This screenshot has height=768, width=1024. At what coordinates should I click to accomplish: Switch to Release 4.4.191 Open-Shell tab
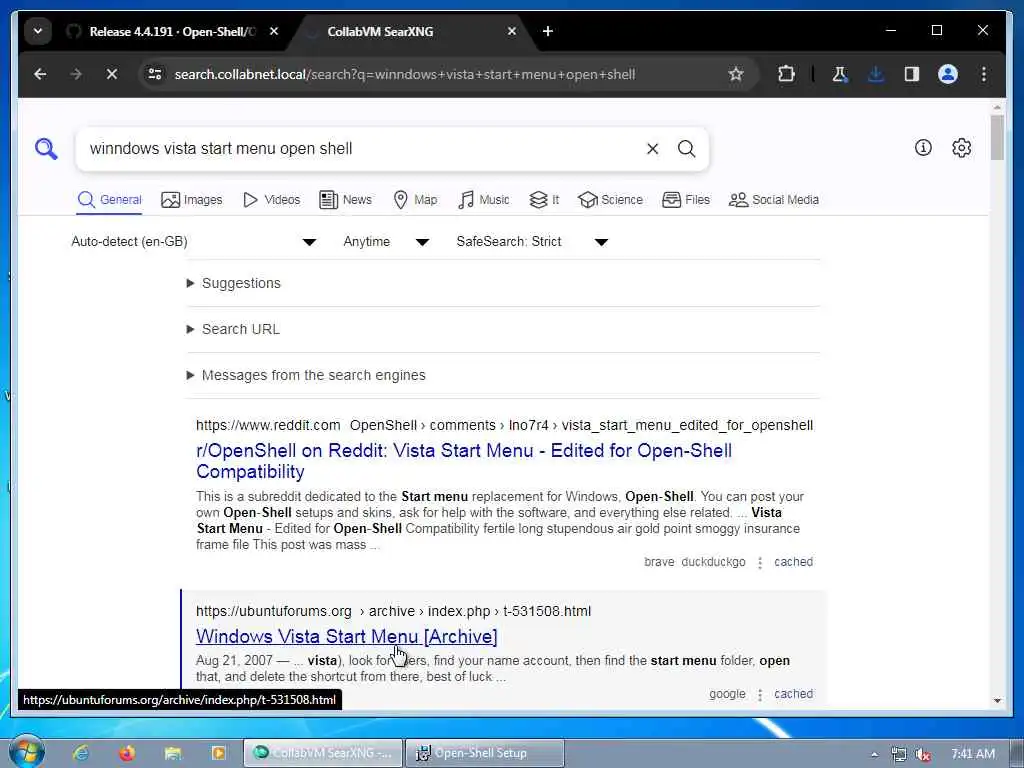coord(171,31)
